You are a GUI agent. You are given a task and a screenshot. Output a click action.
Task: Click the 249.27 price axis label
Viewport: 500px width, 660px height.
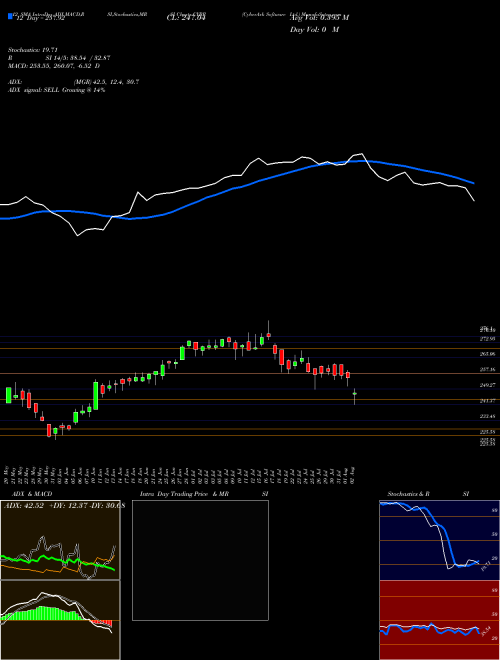[x=487, y=385]
